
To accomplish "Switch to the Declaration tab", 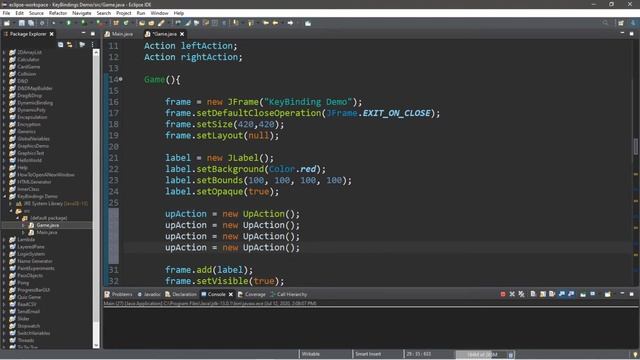I will coord(181,294).
